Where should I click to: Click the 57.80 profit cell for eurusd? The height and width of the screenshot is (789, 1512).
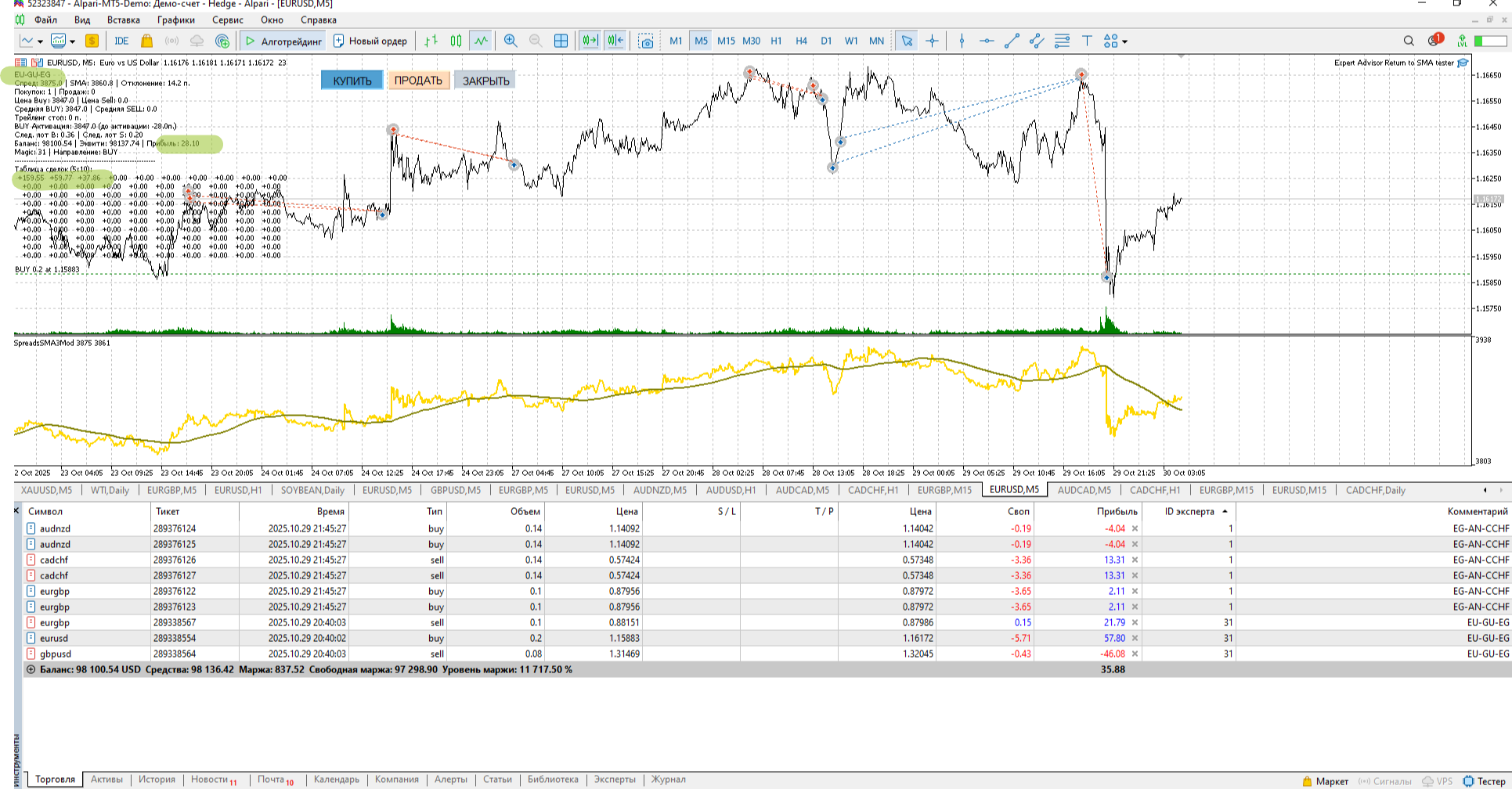(x=1114, y=638)
